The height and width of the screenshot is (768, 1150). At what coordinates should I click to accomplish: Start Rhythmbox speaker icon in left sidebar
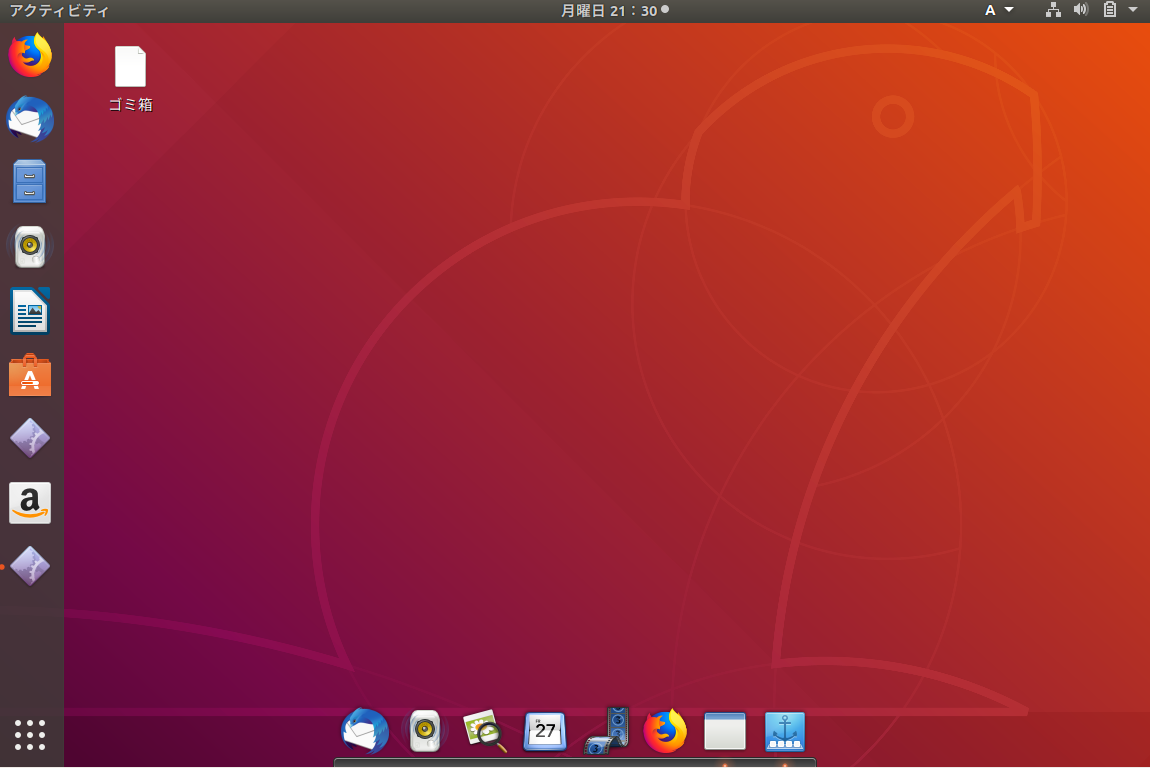tap(30, 246)
